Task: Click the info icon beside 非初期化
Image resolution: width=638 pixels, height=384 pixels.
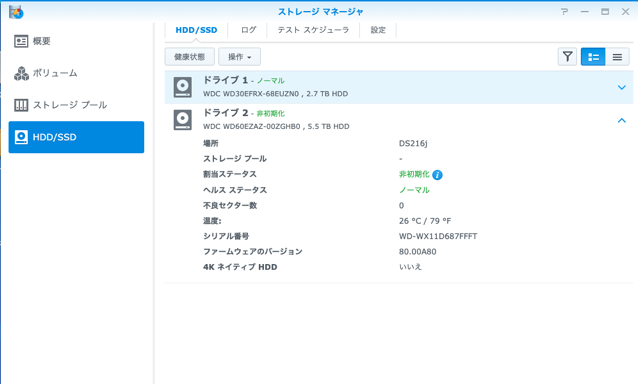Action: 437,175
